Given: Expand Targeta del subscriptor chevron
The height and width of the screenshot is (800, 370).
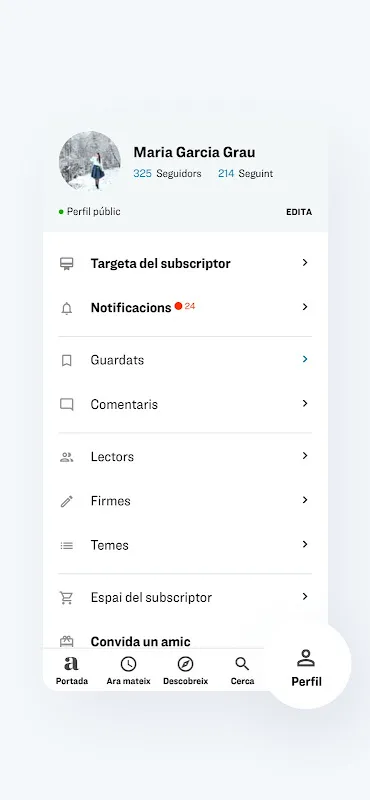Looking at the screenshot, I should pos(305,262).
